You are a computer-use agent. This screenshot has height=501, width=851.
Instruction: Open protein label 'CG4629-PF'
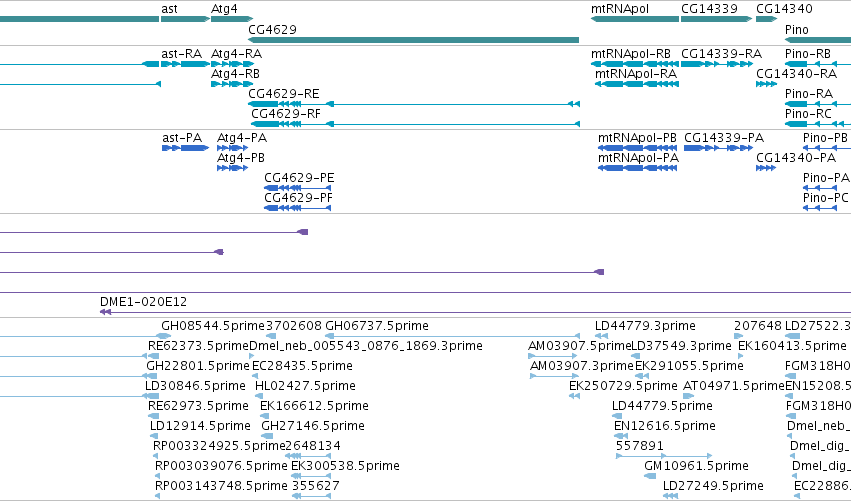[299, 198]
